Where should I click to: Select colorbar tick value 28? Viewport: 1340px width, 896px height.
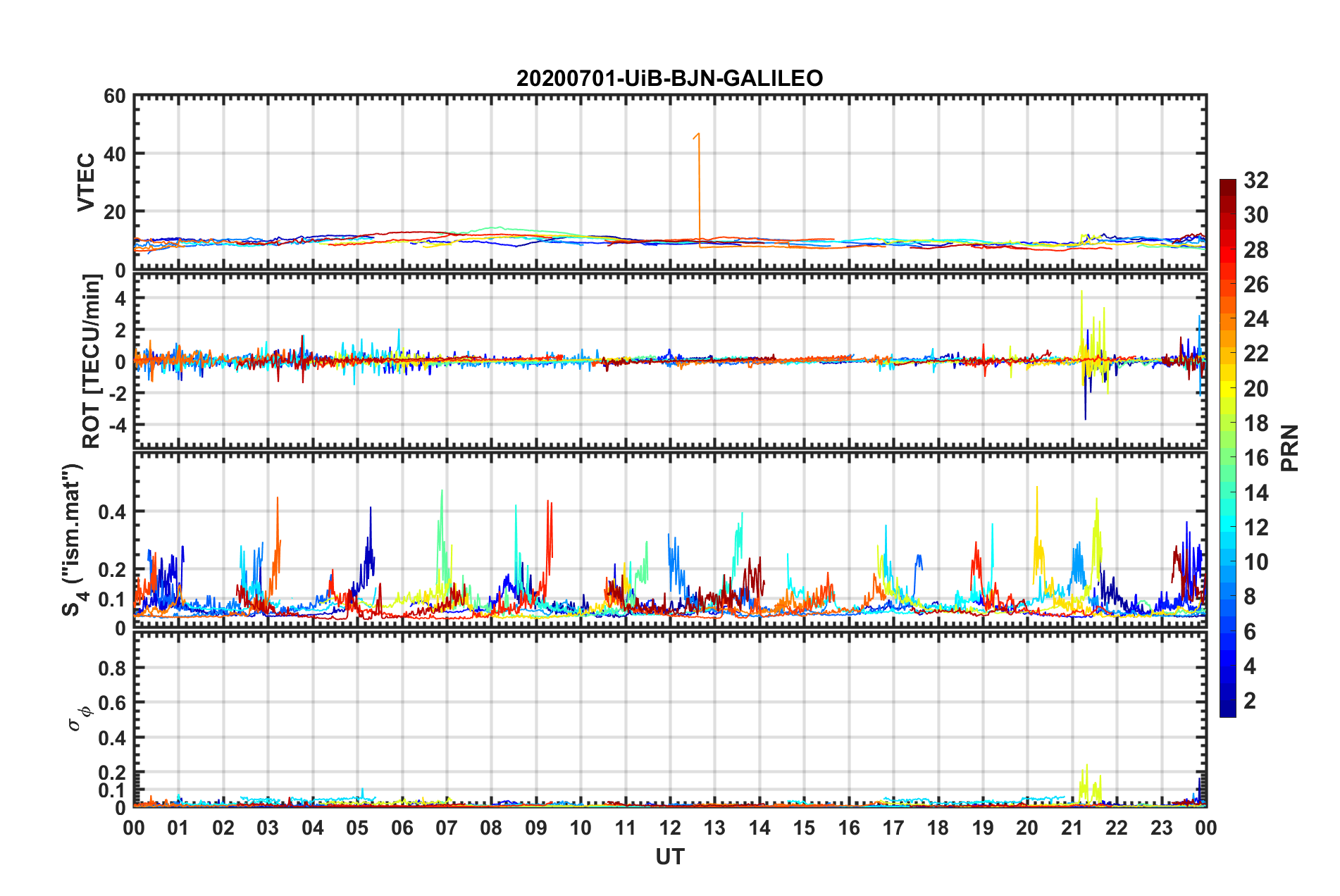click(x=1256, y=250)
